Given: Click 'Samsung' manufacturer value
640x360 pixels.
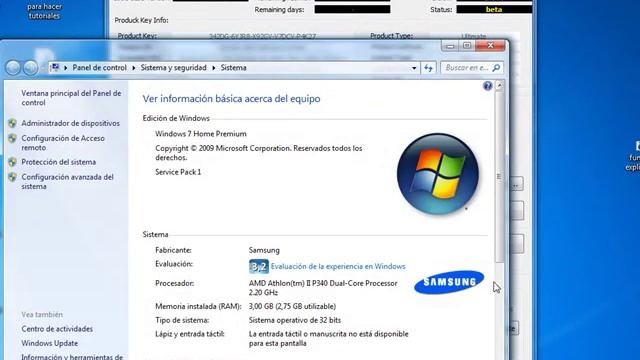Looking at the screenshot, I should (x=264, y=250).
